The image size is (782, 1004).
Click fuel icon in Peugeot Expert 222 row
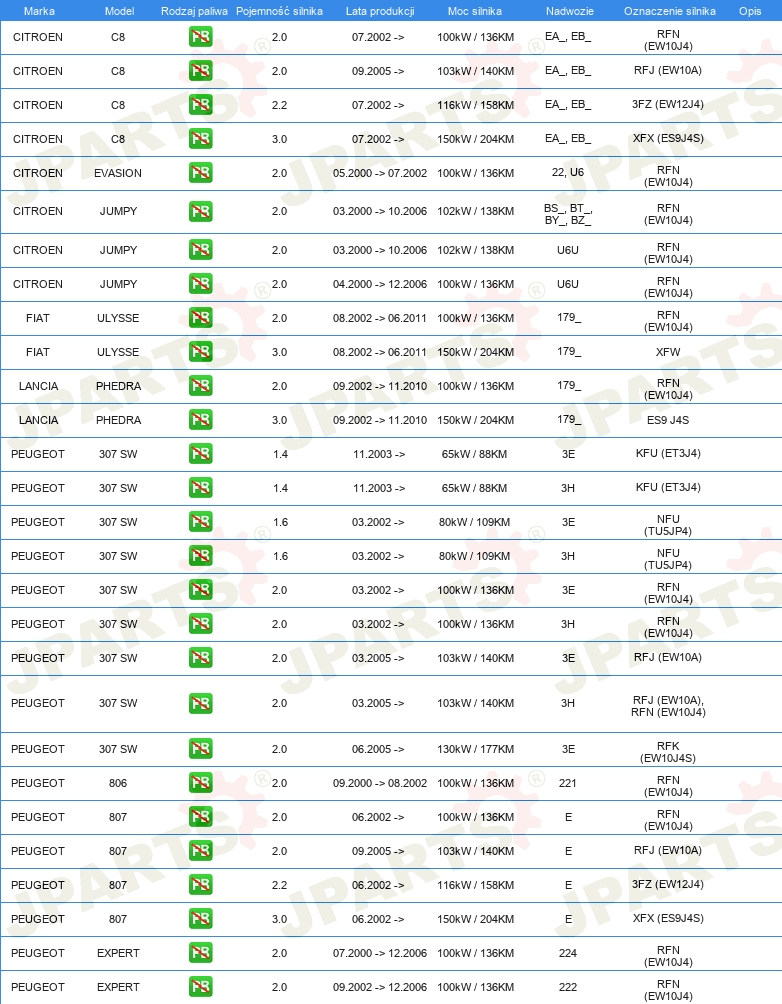200,986
